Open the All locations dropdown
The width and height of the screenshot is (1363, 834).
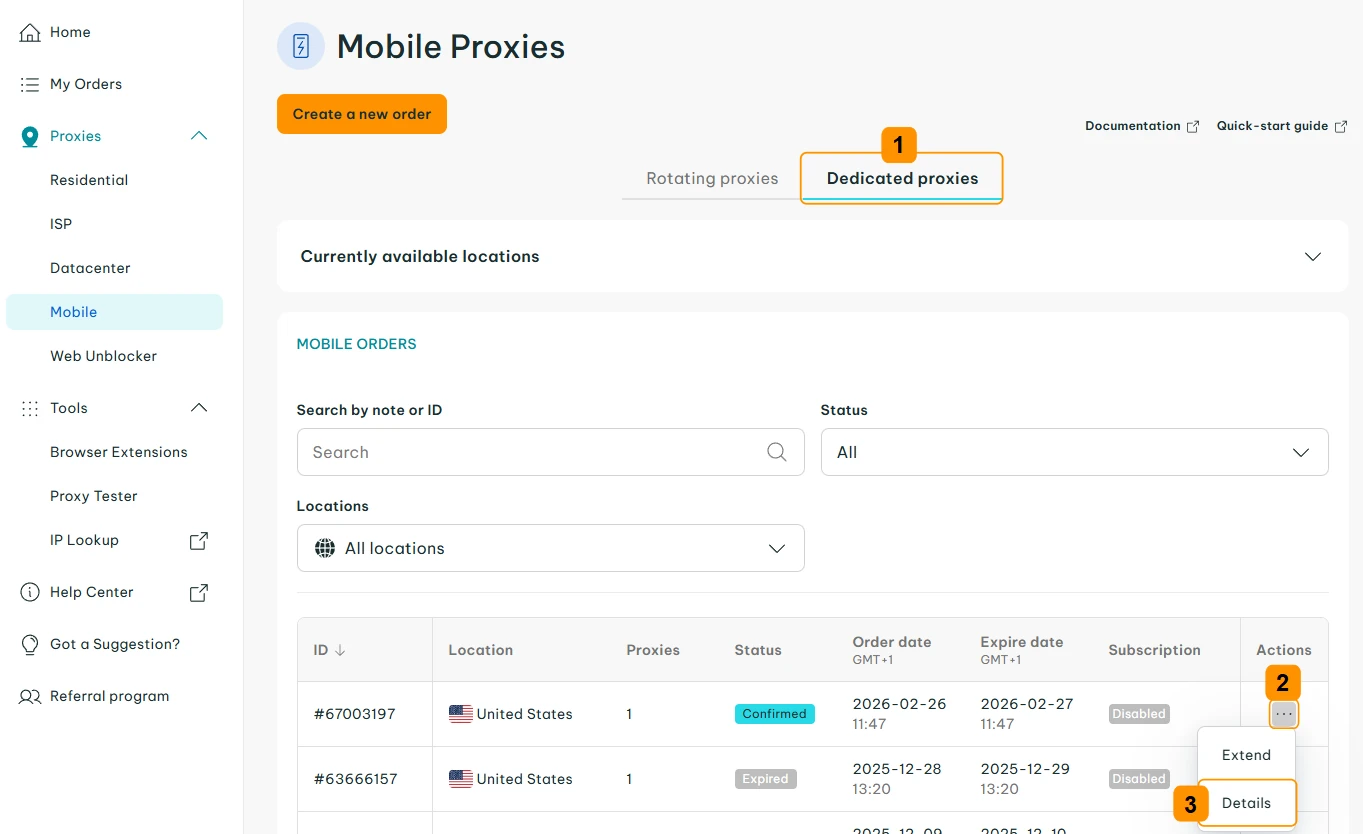pos(550,548)
